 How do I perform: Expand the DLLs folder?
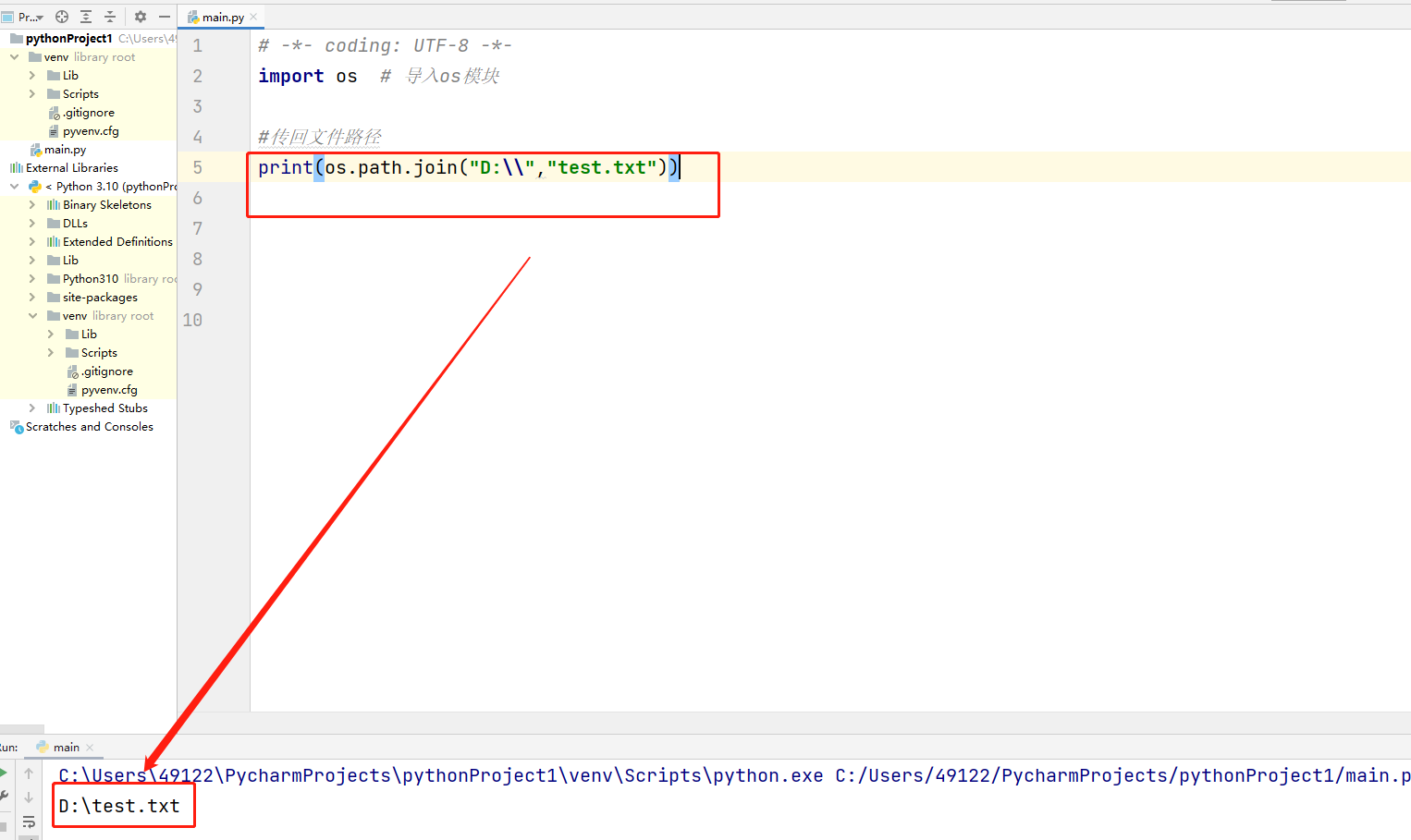(x=32, y=223)
